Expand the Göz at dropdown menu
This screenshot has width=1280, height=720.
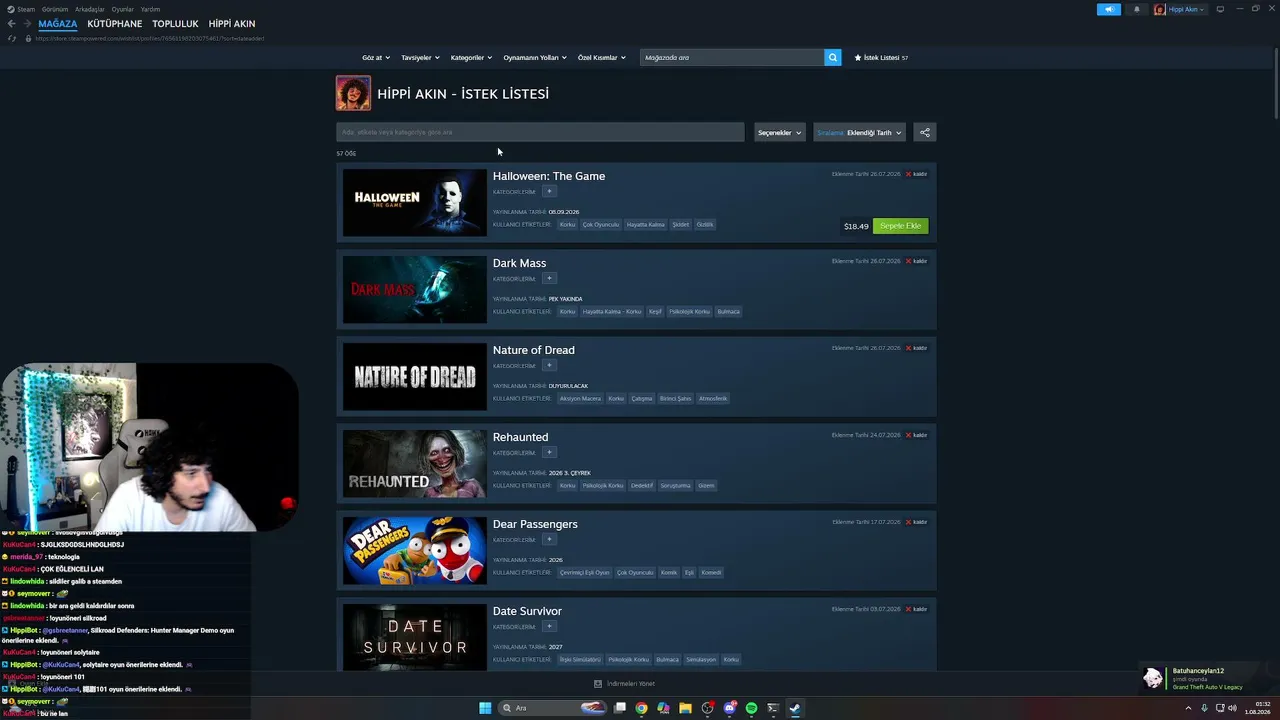[x=376, y=58]
